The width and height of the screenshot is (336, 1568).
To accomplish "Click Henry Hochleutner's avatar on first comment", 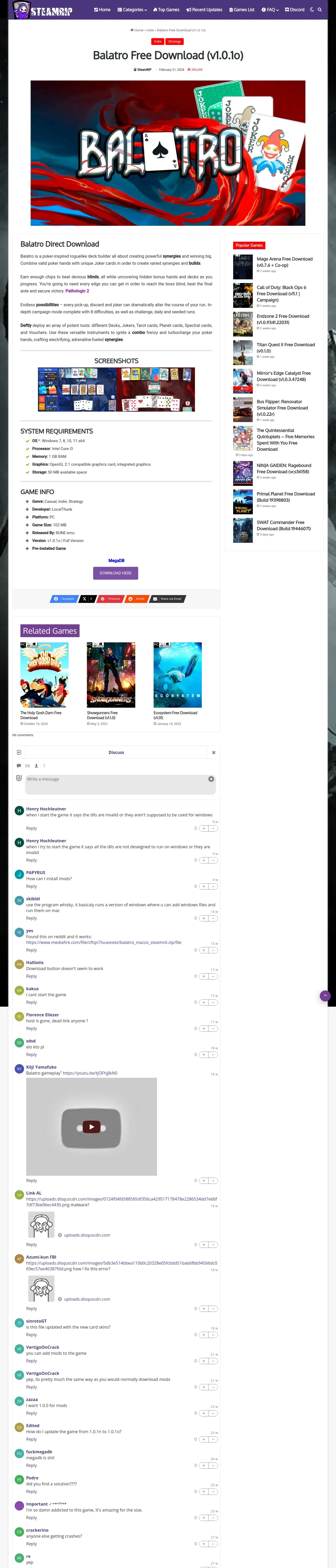I will 19,811.
